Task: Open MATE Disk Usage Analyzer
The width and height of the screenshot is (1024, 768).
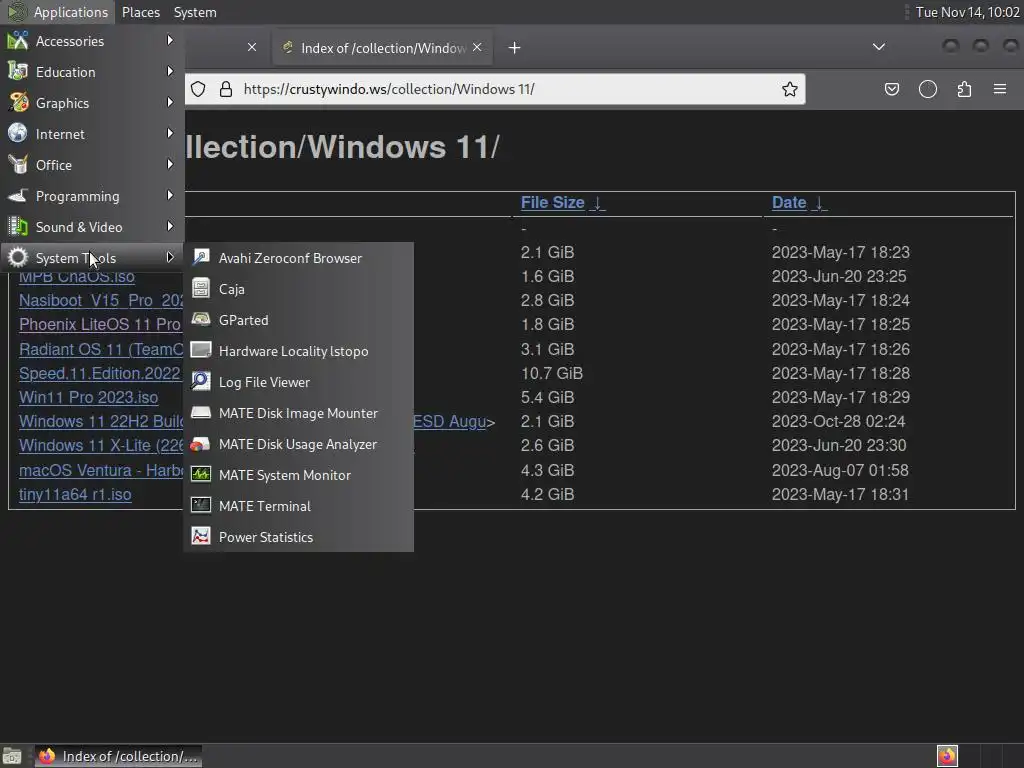Action: coord(298,444)
